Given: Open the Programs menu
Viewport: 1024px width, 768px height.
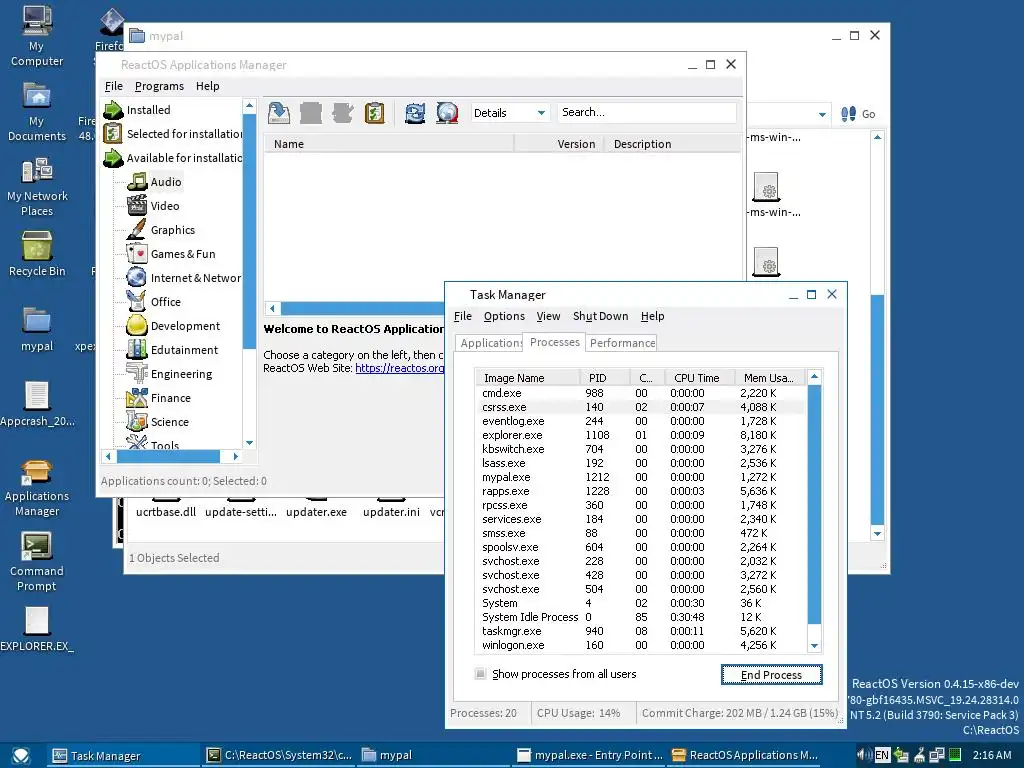Looking at the screenshot, I should click(x=159, y=86).
